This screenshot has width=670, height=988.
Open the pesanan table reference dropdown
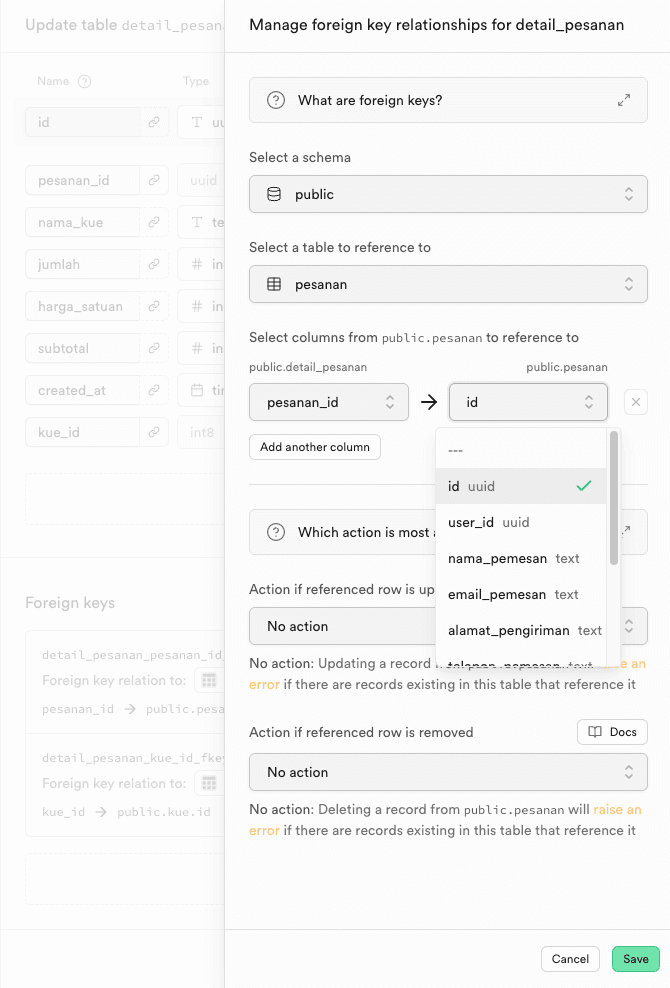point(448,284)
